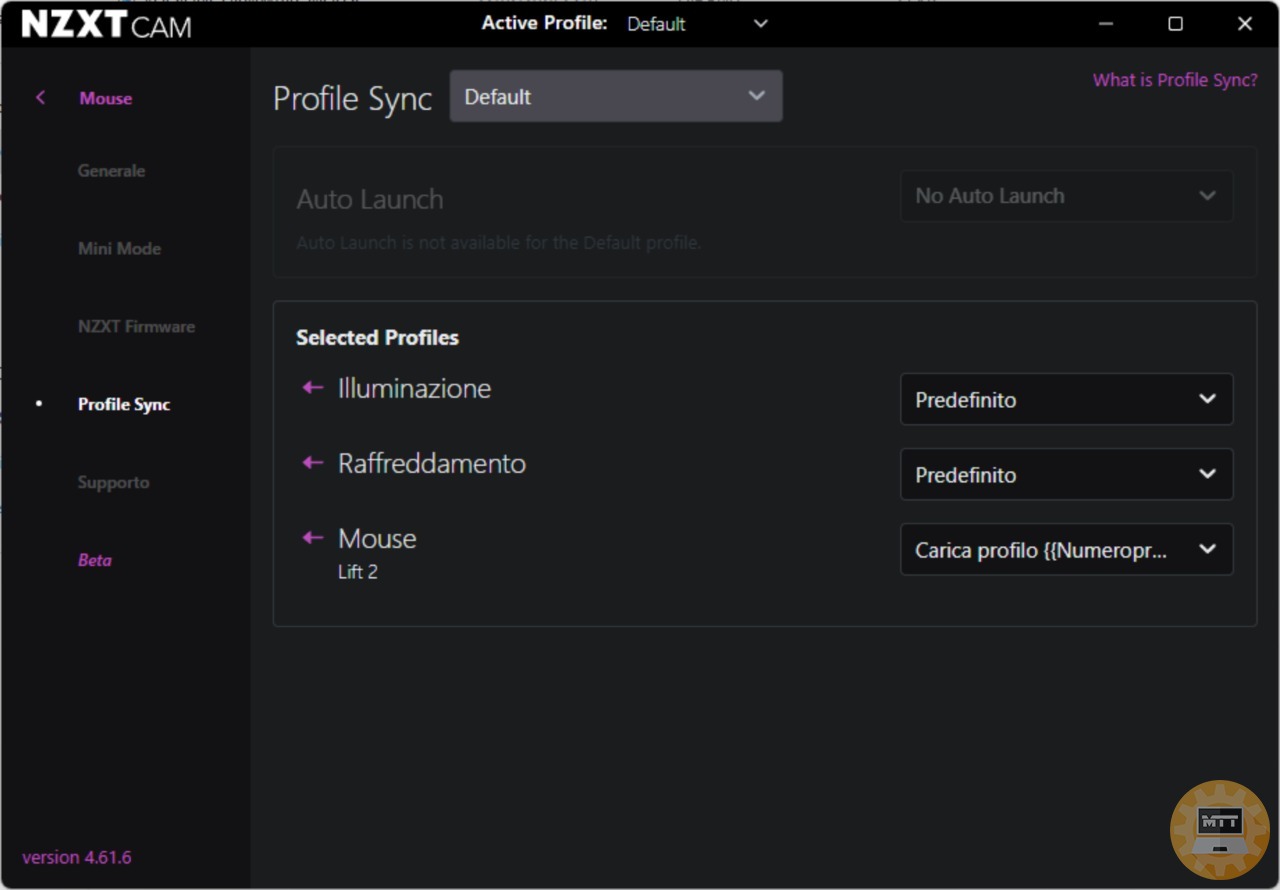Maximize the CAM window

tap(1176, 24)
